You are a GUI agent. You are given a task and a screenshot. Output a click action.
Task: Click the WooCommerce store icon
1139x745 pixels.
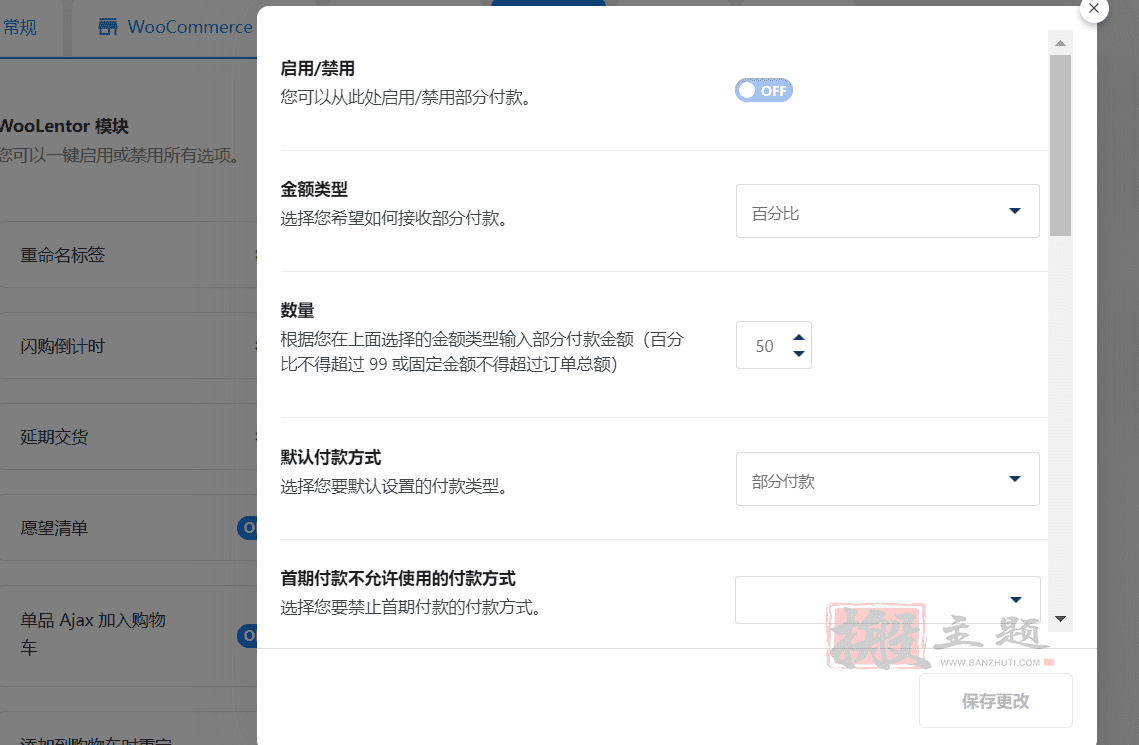click(x=108, y=27)
